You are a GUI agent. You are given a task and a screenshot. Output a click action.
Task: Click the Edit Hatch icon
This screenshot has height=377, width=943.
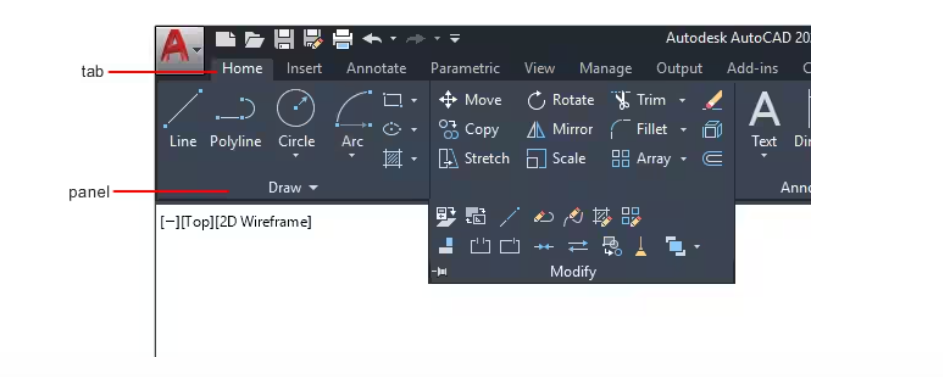(x=602, y=216)
